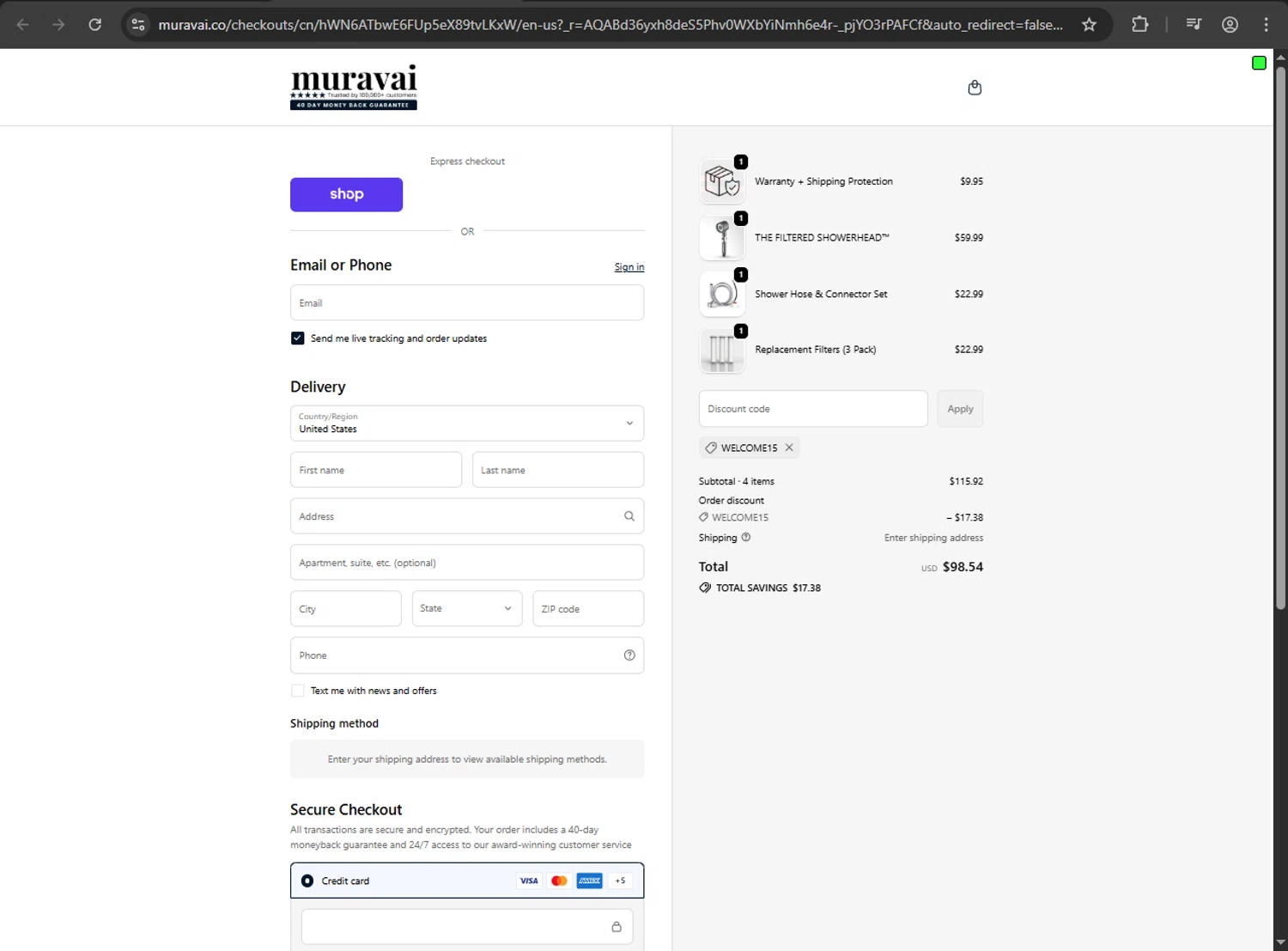Focus the City field
The width and height of the screenshot is (1288, 951).
(x=346, y=608)
